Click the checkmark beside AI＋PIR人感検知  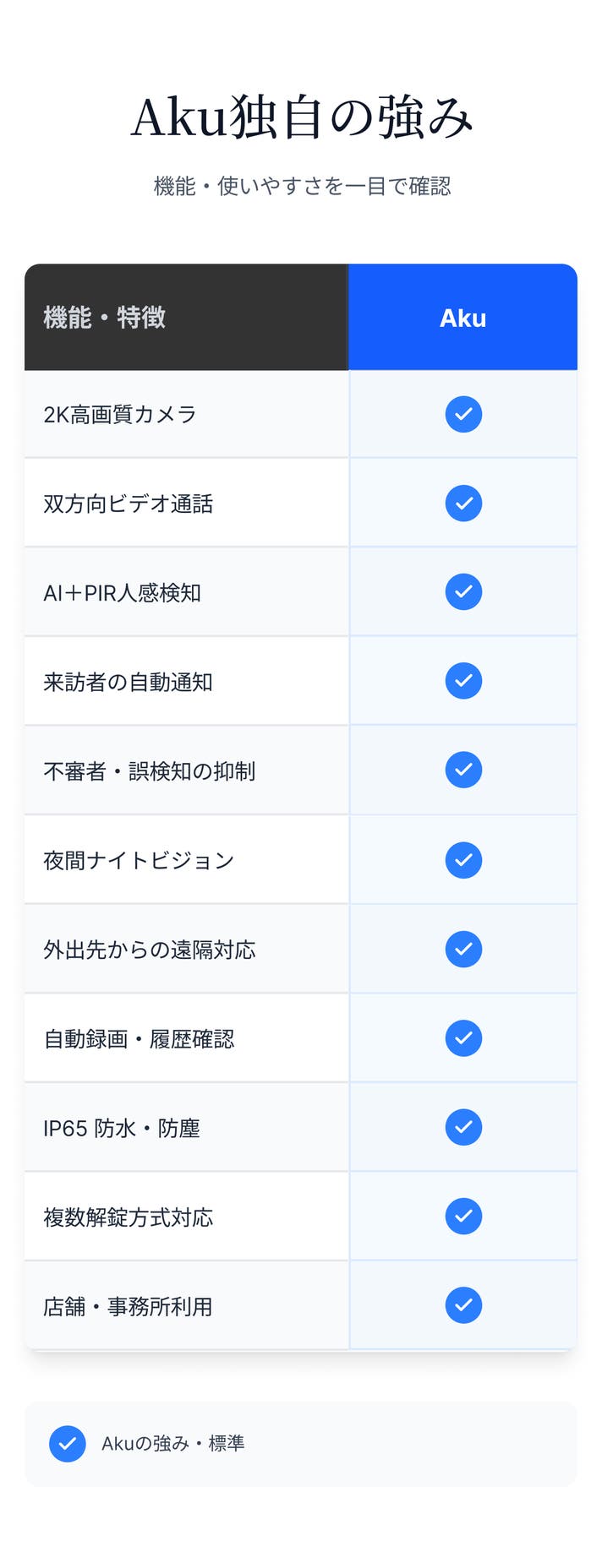point(463,591)
